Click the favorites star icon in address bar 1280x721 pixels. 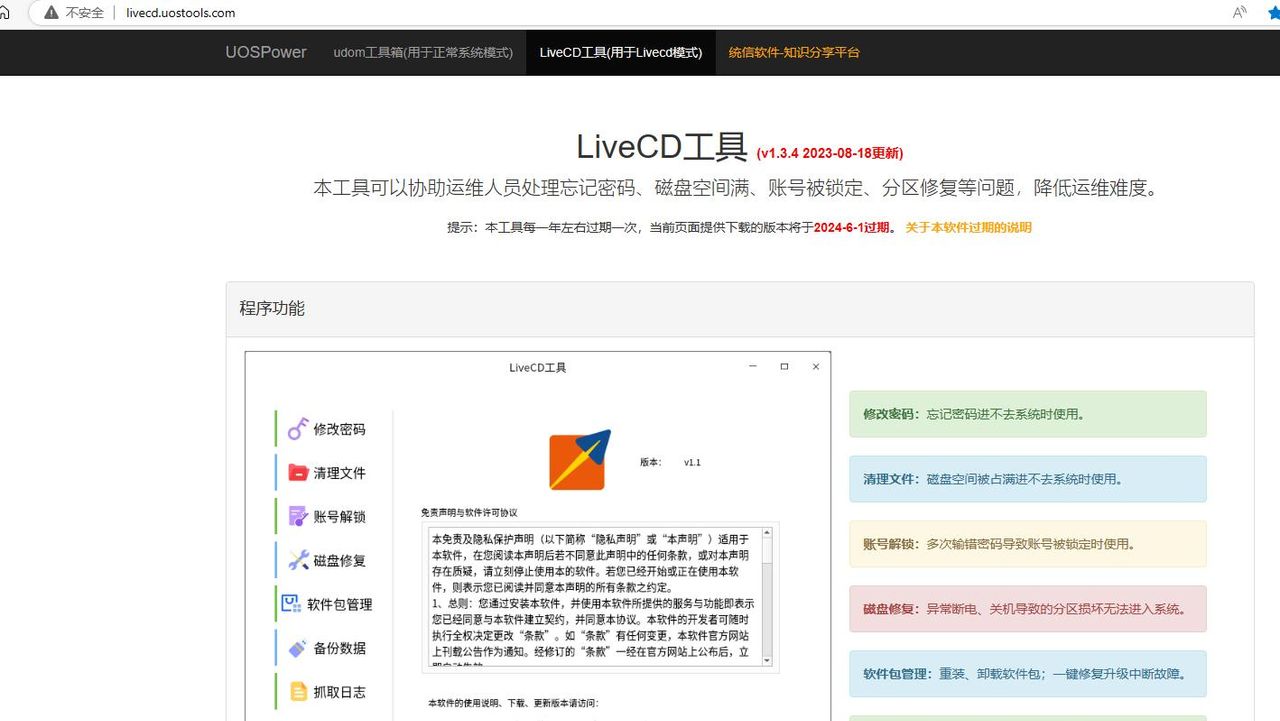(x=1273, y=13)
